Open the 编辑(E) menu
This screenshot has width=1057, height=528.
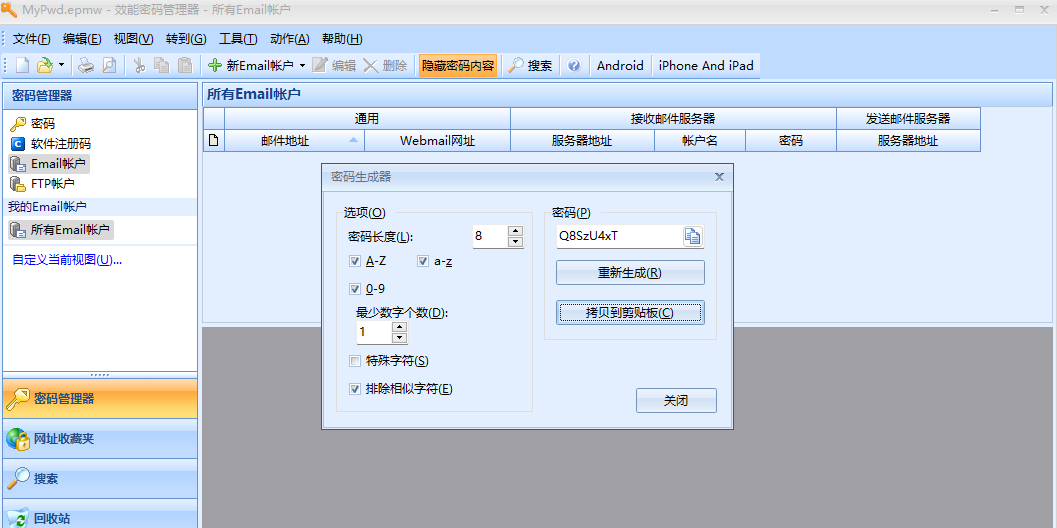(x=82, y=39)
